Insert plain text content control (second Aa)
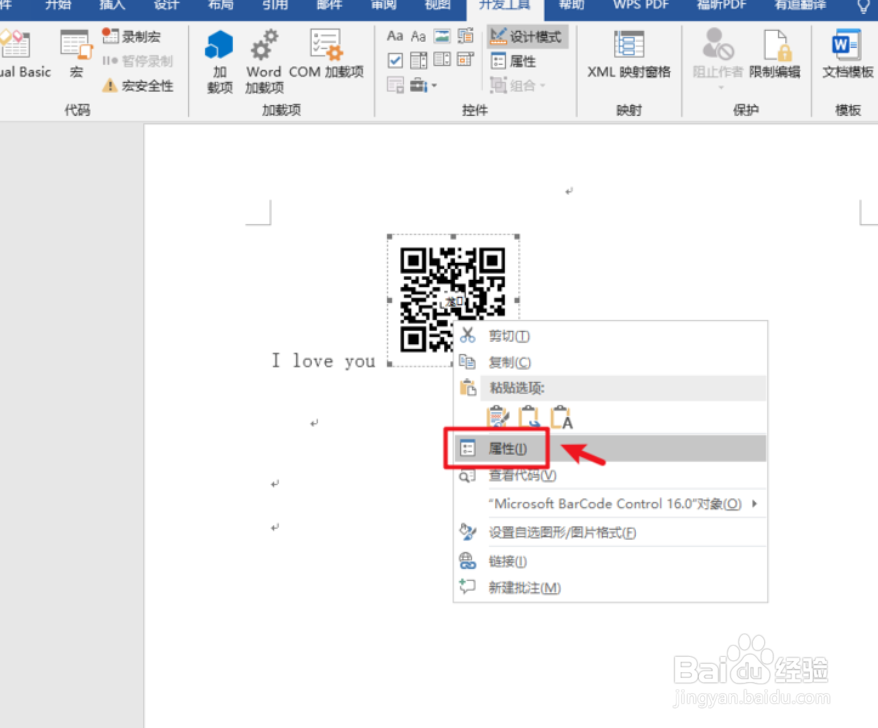Viewport: 878px width, 728px height. (418, 36)
